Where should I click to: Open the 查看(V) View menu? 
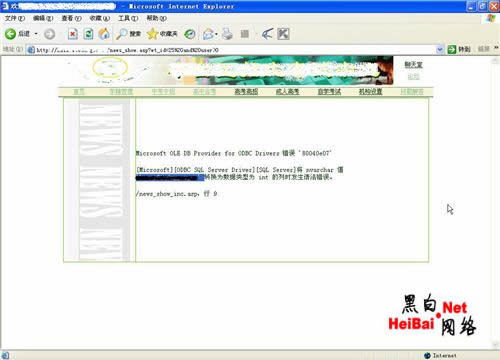71,18
